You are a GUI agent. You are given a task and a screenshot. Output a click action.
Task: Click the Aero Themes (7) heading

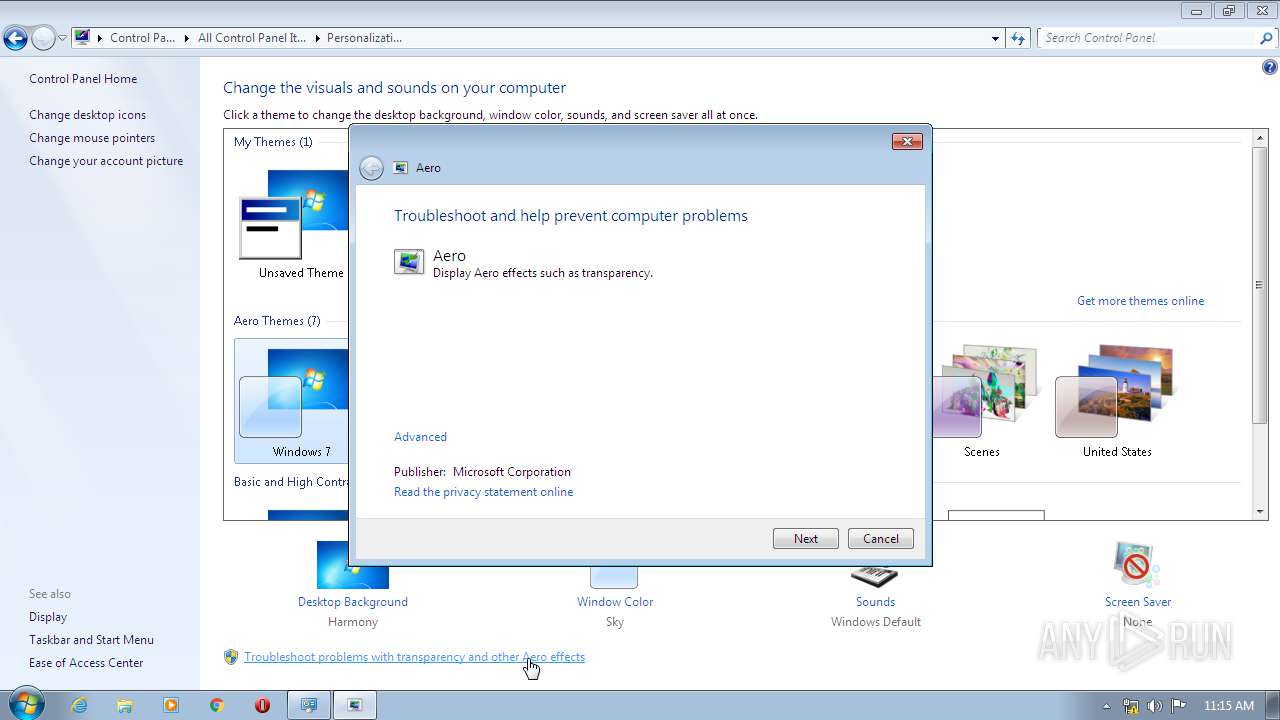(277, 321)
